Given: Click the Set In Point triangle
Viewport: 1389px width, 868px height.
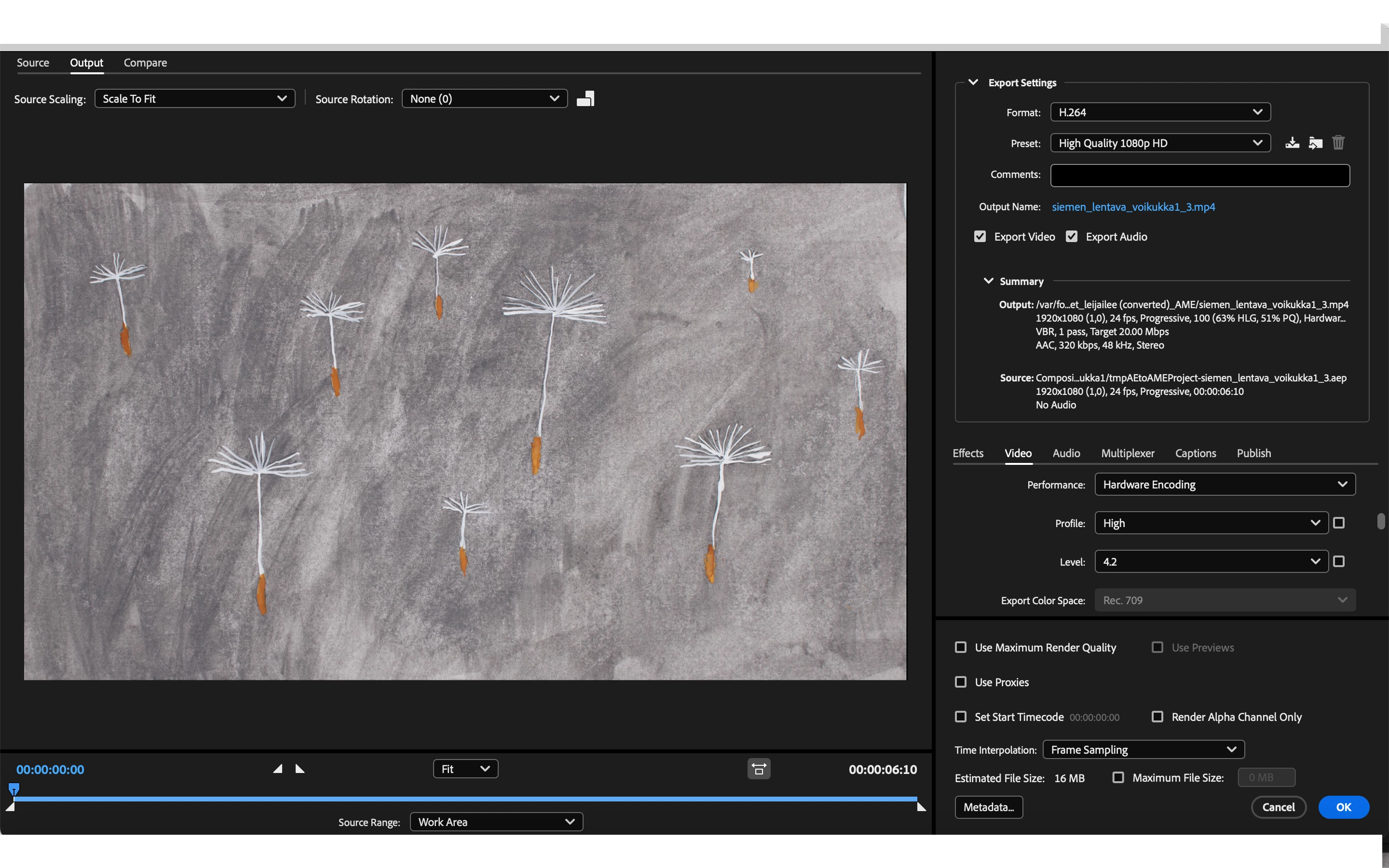Looking at the screenshot, I should [x=278, y=769].
